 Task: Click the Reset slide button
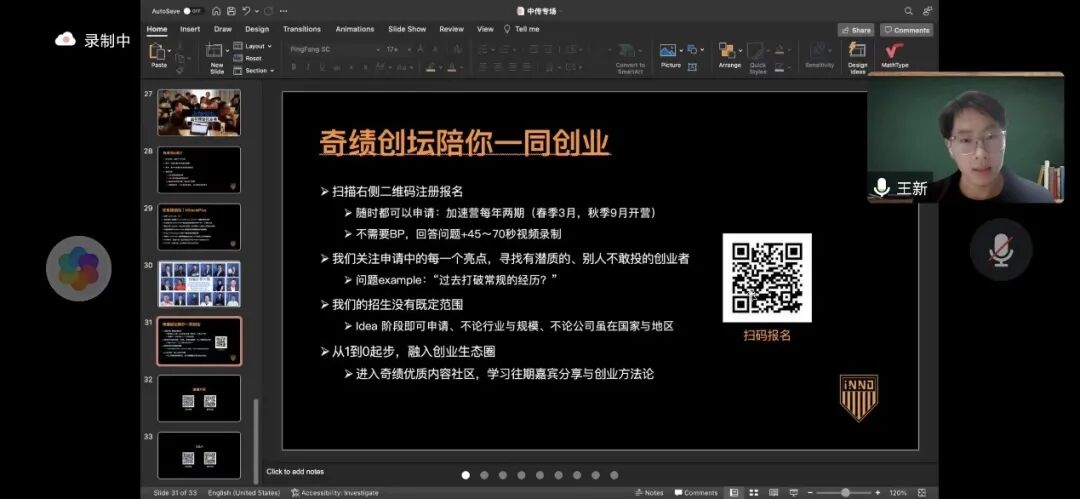tap(249, 59)
